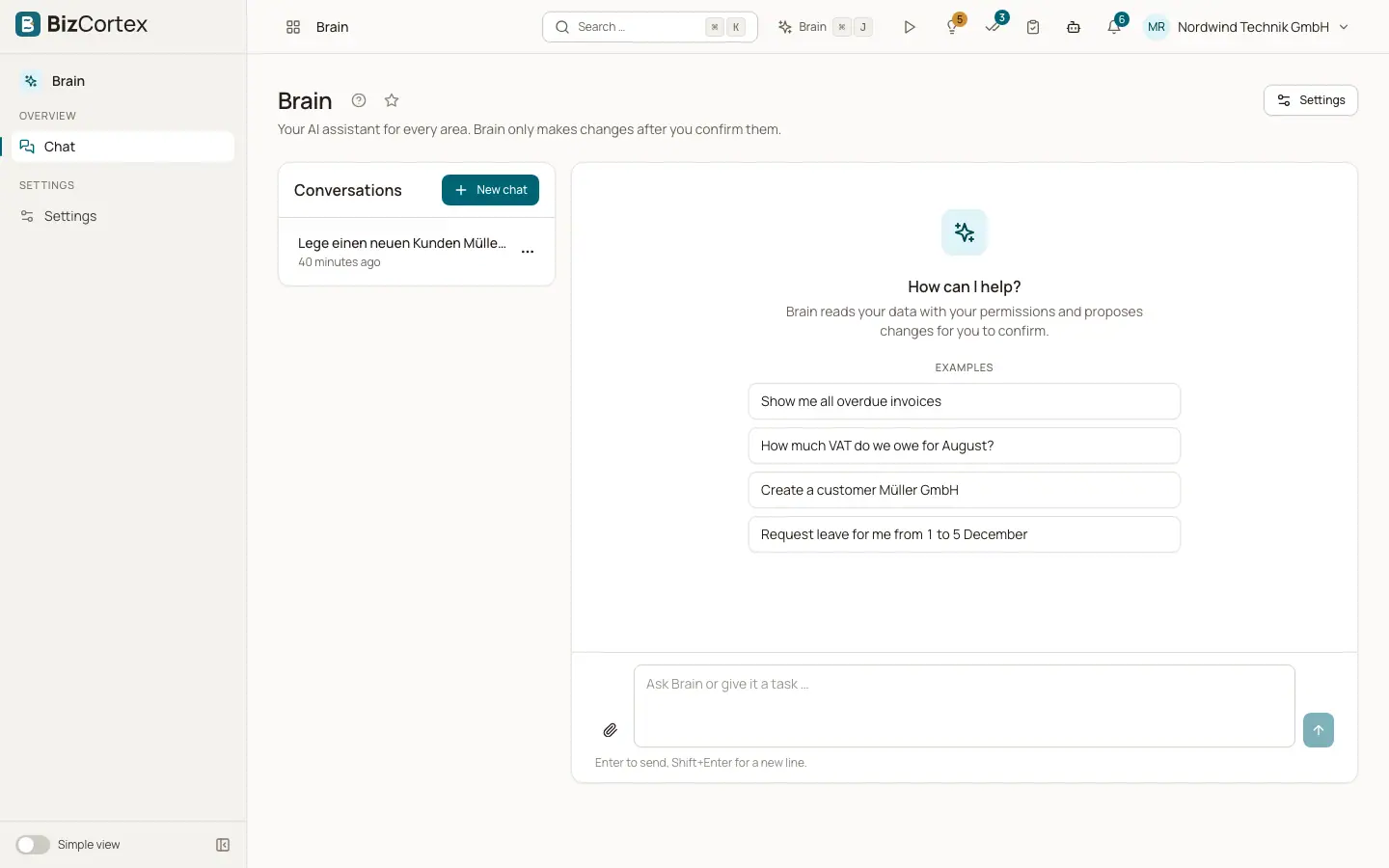This screenshot has width=1389, height=868.
Task: Open notifications bell with badge 6
Action: coord(1114,27)
